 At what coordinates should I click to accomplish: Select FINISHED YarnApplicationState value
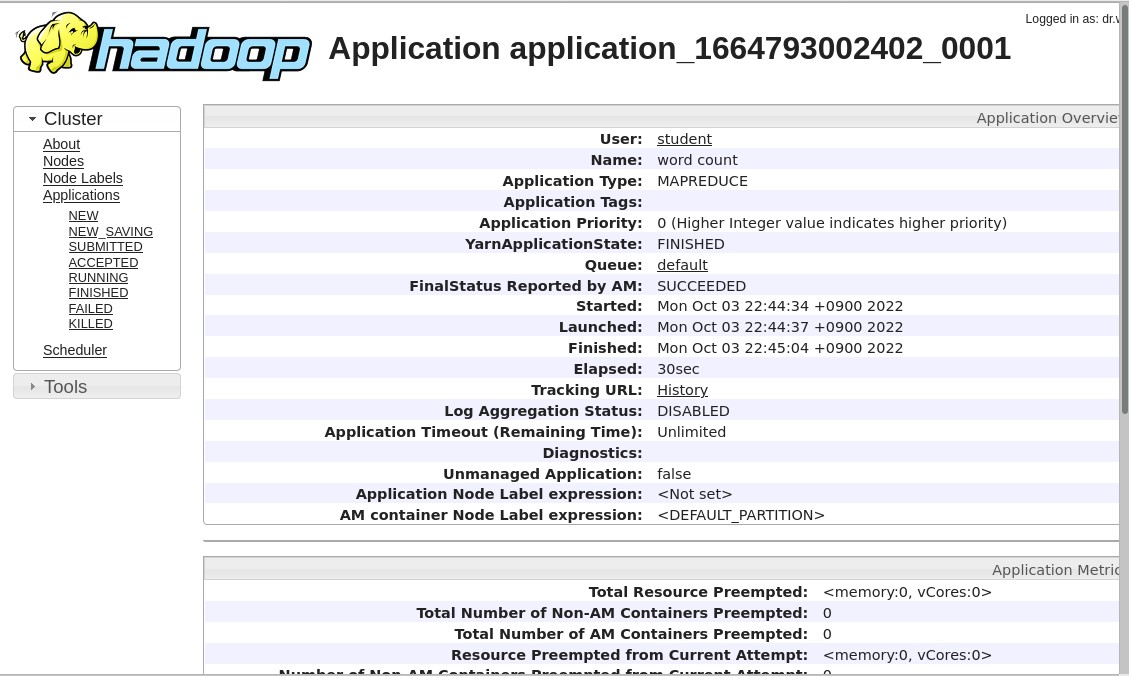691,244
